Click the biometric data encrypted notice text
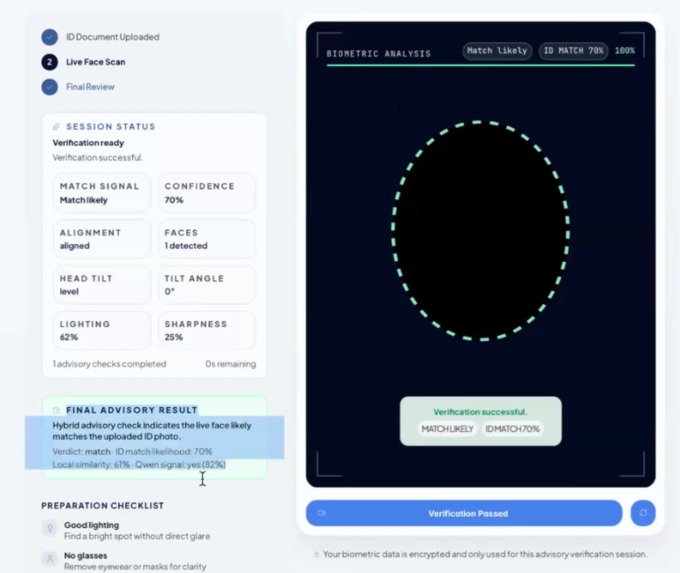The height and width of the screenshot is (573, 680). pos(485,554)
